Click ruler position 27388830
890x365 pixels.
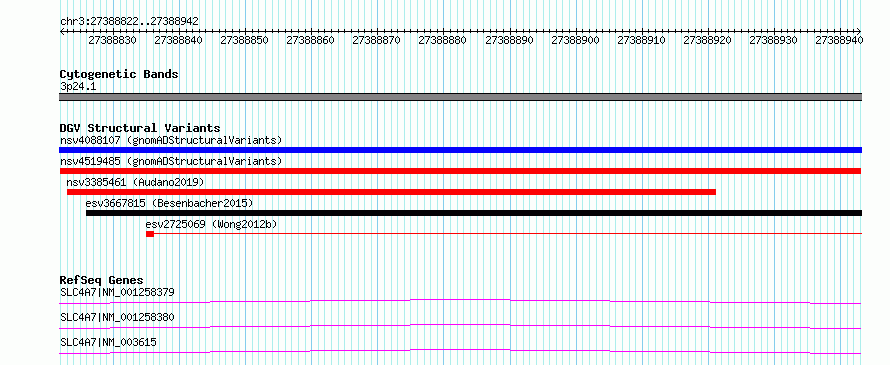click(112, 40)
